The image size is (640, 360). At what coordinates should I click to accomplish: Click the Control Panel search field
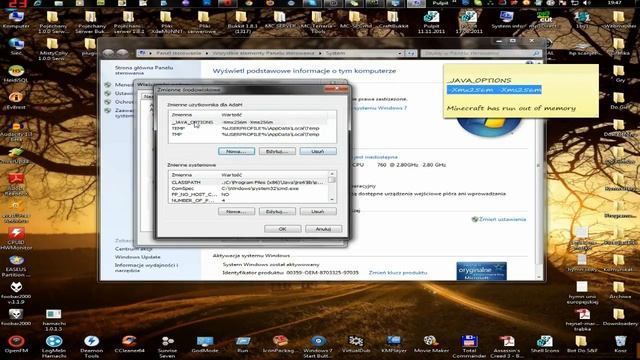[481, 53]
